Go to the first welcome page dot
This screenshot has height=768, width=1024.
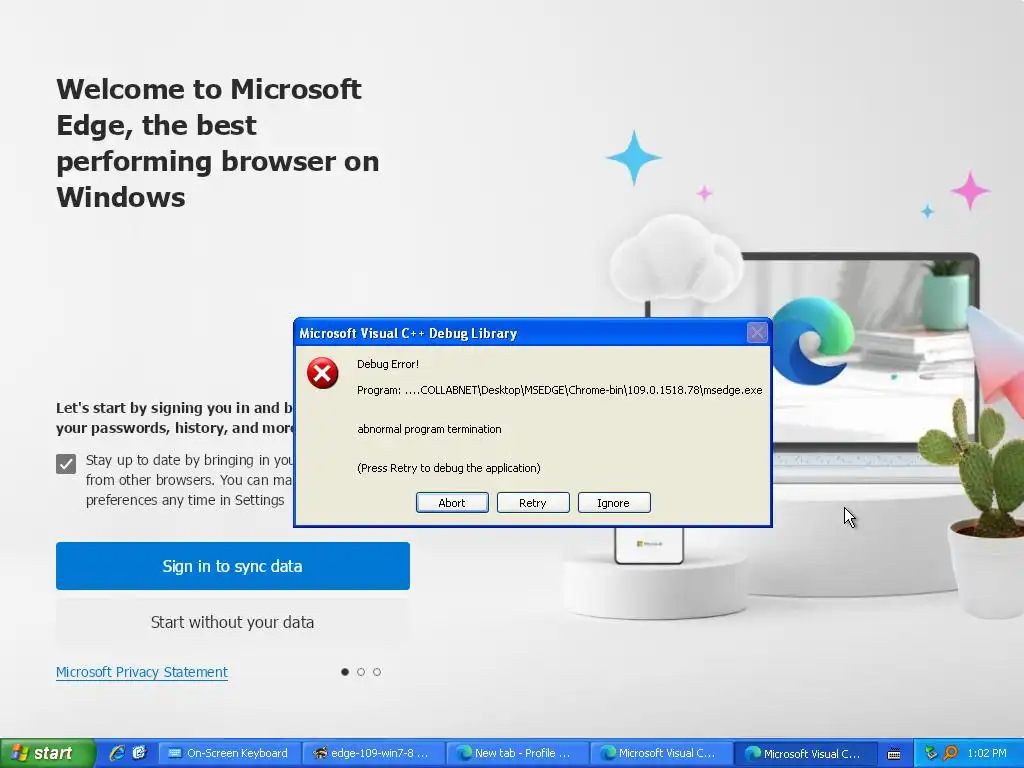tap(345, 672)
